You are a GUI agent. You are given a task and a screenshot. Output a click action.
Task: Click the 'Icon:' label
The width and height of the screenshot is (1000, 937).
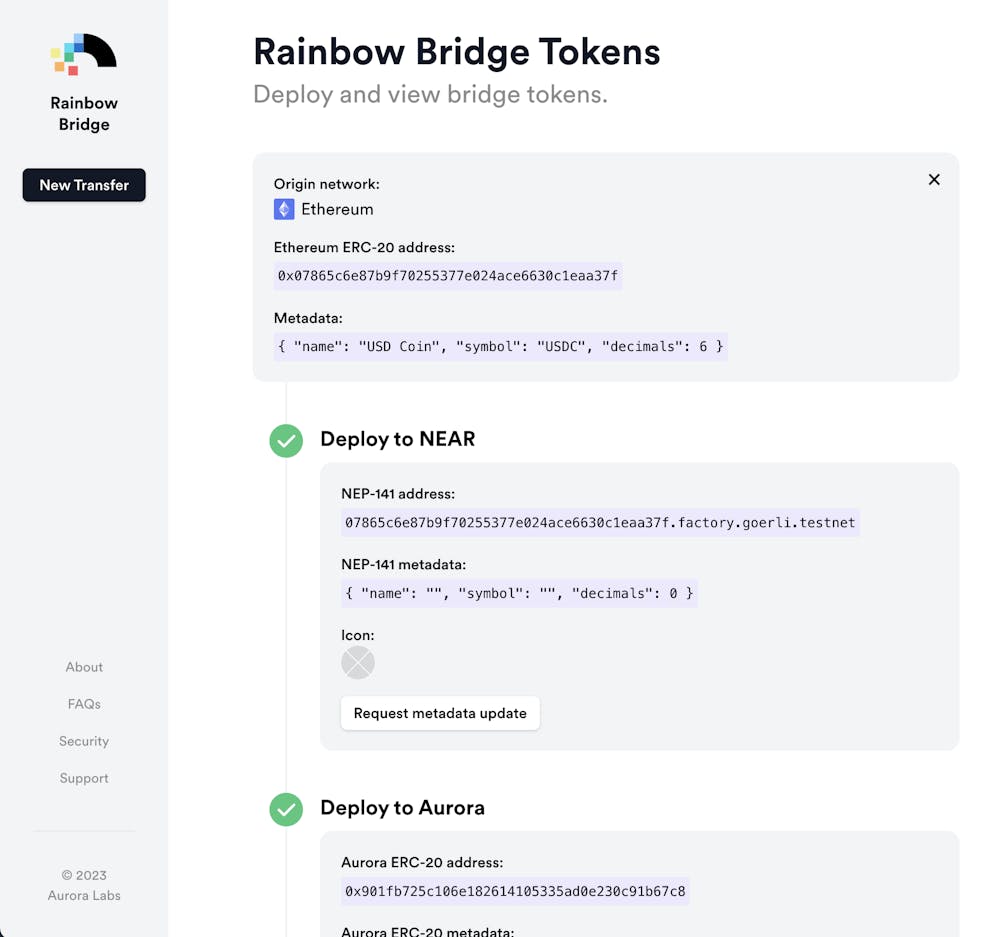(358, 635)
